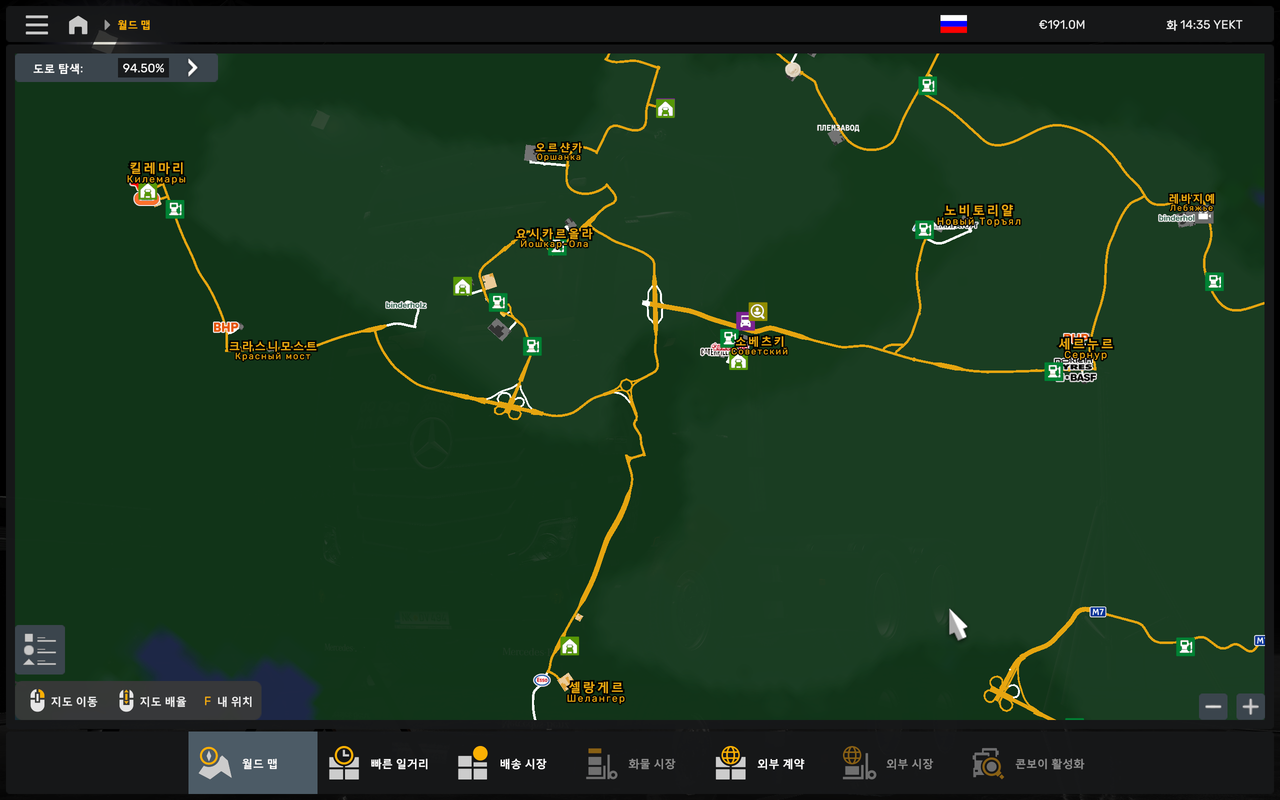Click the purple truck dealer icon near Sovetskiy
The height and width of the screenshot is (800, 1280).
coord(744,322)
